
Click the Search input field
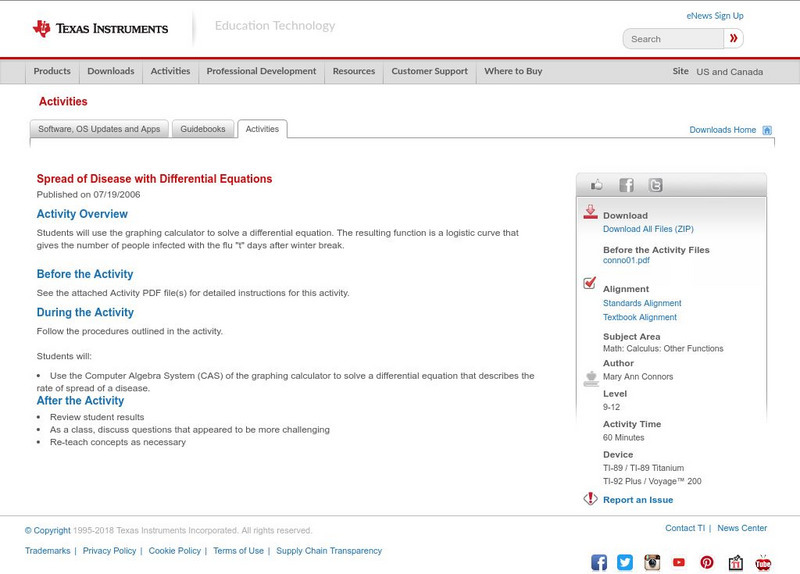click(673, 39)
